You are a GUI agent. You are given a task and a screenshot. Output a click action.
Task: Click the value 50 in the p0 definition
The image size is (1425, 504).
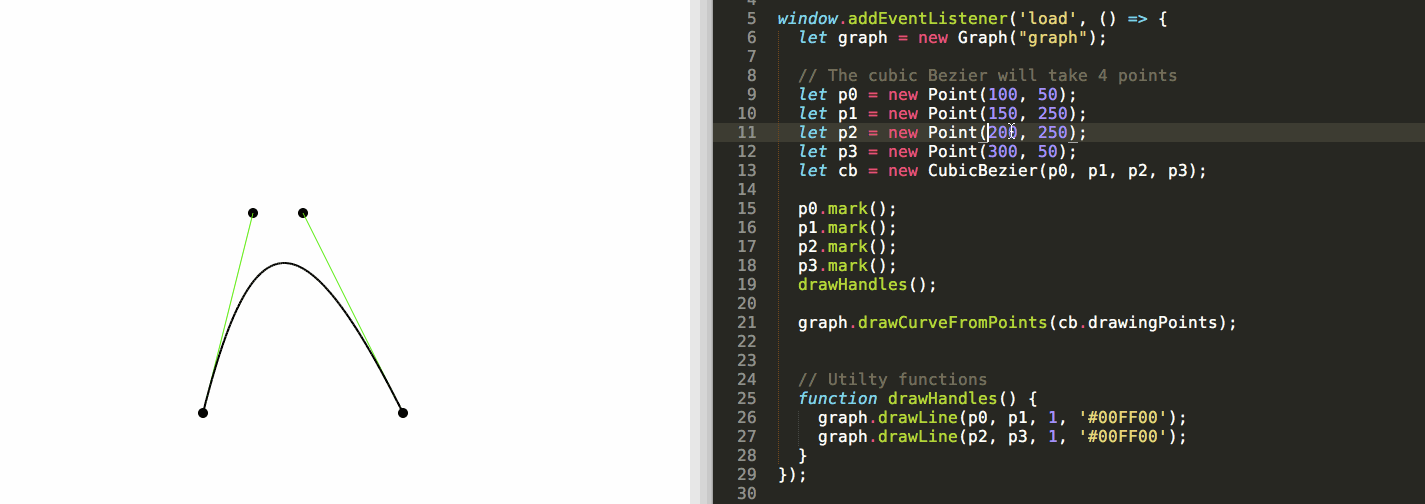(1047, 94)
